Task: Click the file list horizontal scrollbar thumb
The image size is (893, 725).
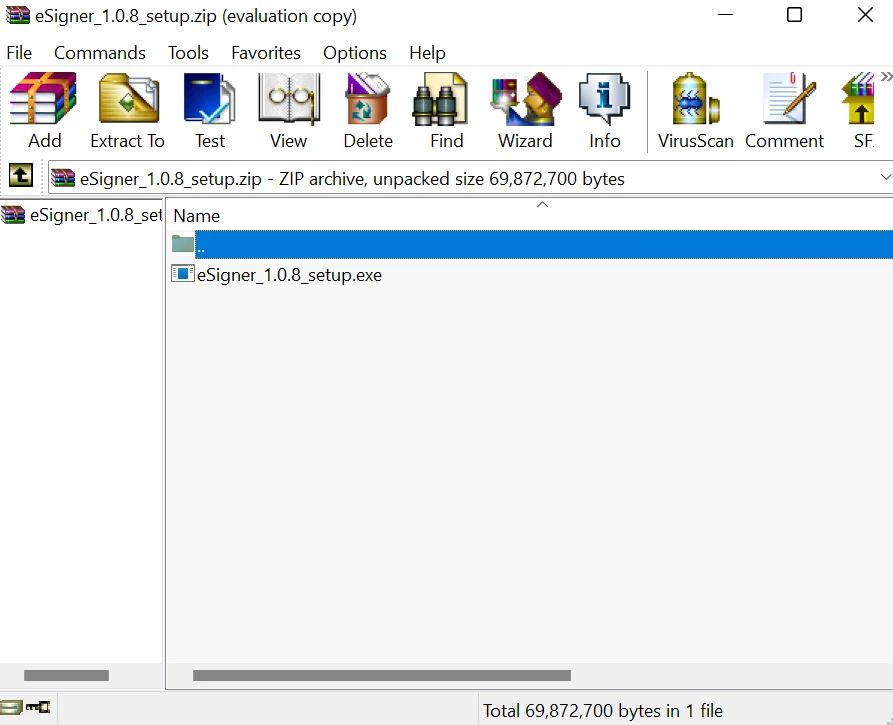Action: coord(382,675)
